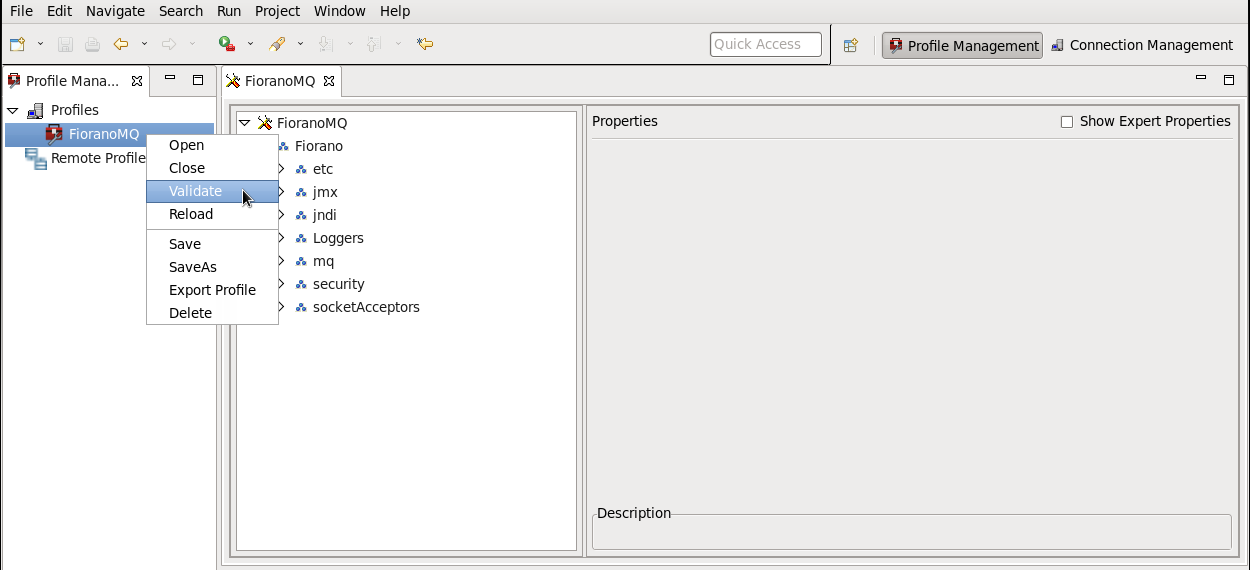Choose SaveAs in the context menu
Screen dimensions: 1250x570
tap(212, 267)
